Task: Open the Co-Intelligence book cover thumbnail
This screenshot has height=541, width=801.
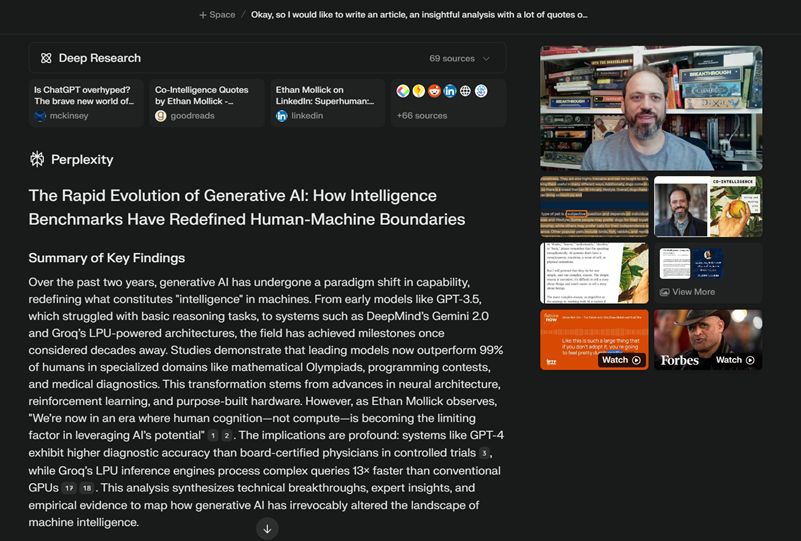Action: [x=709, y=206]
